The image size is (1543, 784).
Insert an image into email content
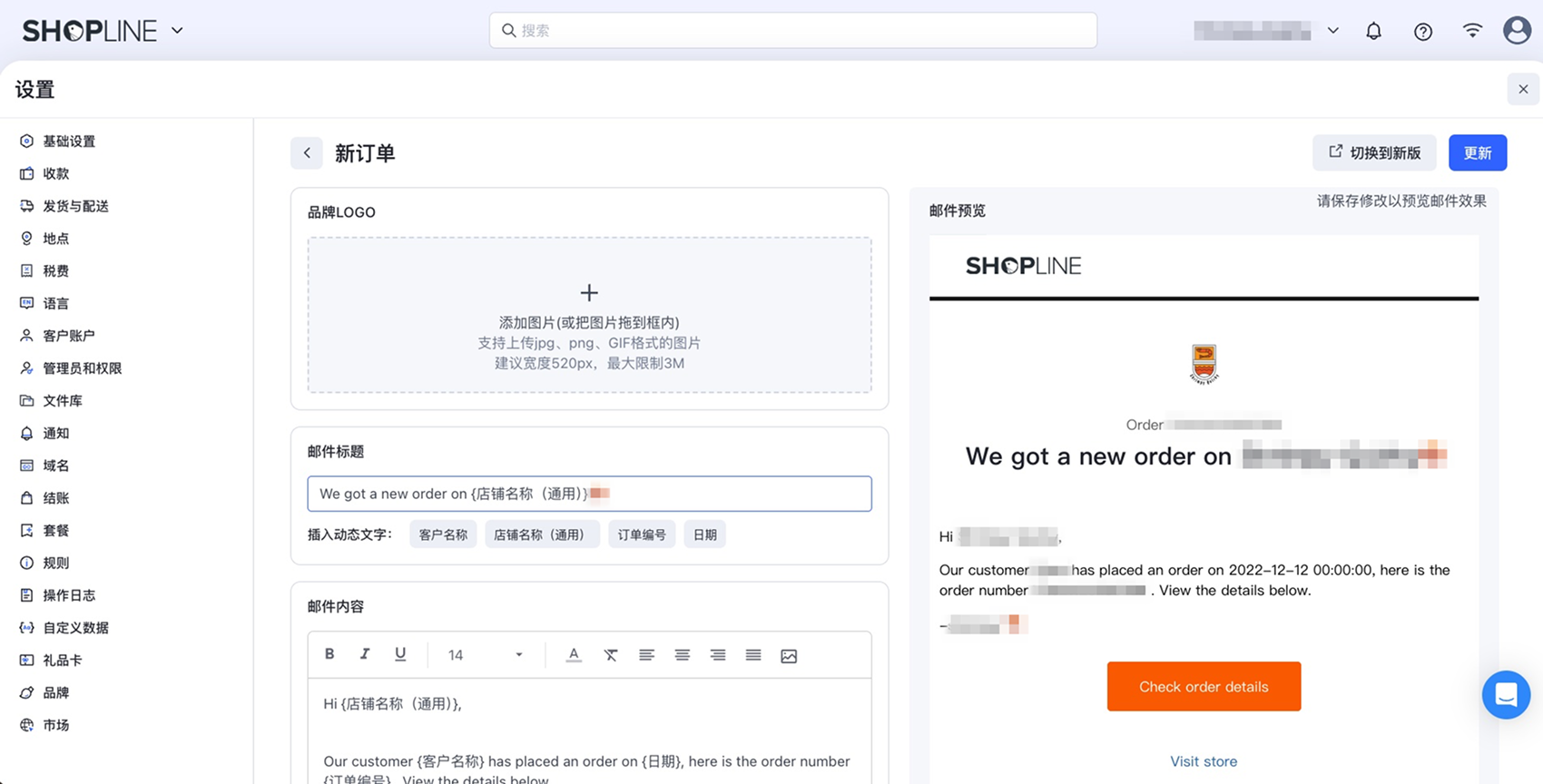789,655
